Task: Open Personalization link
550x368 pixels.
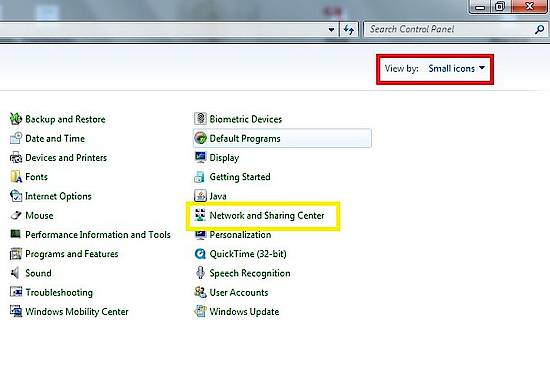Action: [240, 234]
